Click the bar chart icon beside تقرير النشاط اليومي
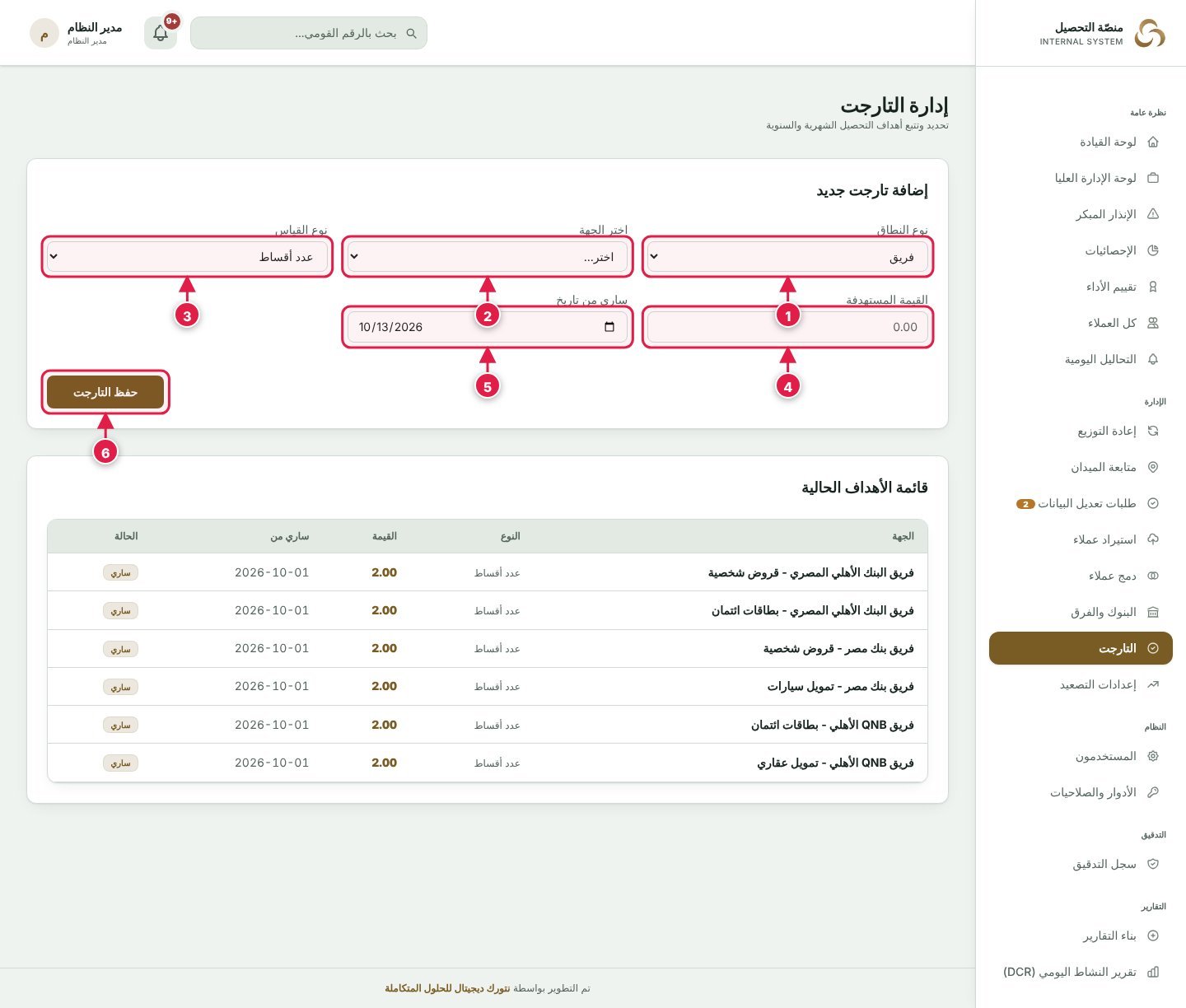This screenshot has width=1186, height=1008. point(1153,972)
